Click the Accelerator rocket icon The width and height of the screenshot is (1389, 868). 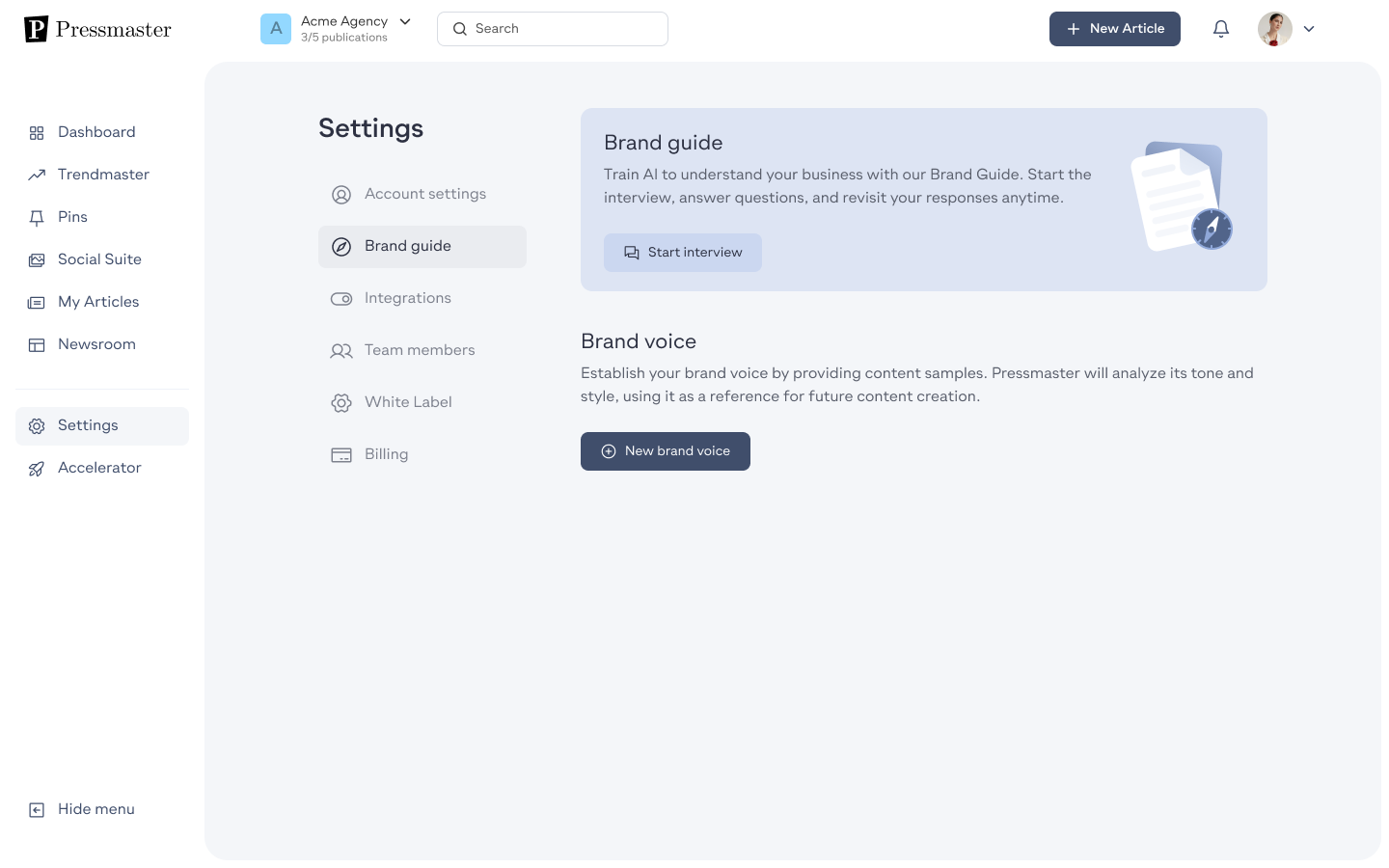(x=37, y=469)
